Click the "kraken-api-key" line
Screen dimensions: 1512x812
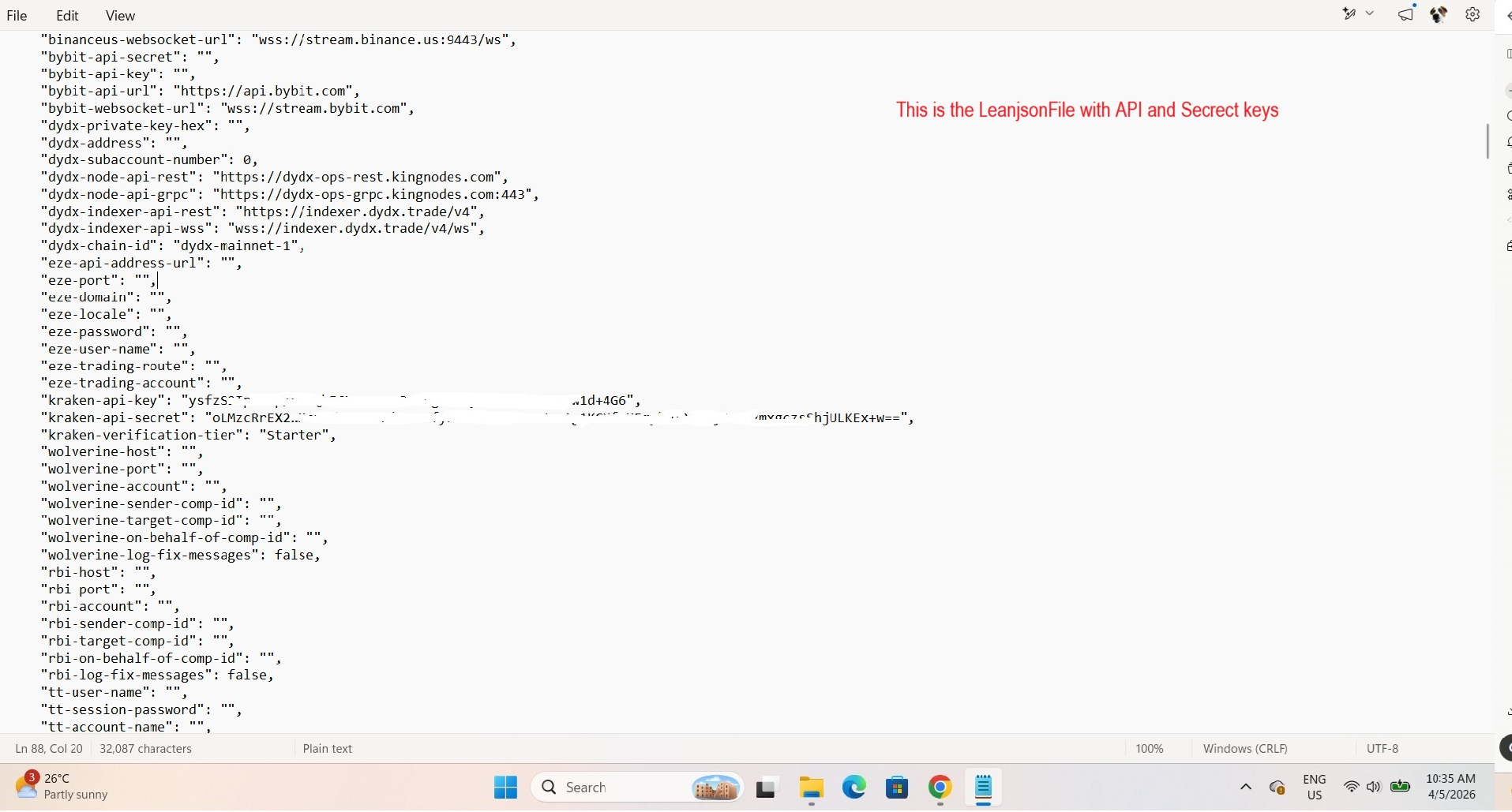click(341, 400)
